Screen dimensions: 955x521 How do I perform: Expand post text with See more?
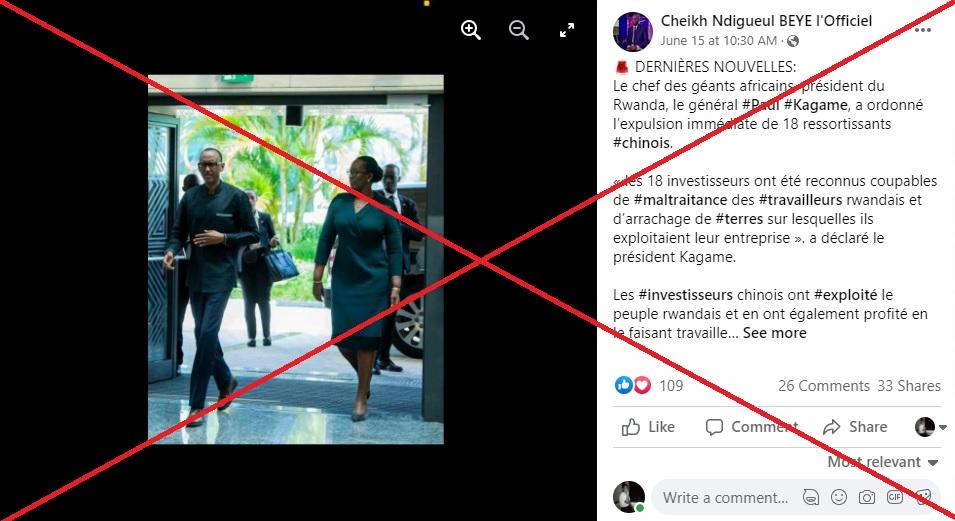[774, 333]
